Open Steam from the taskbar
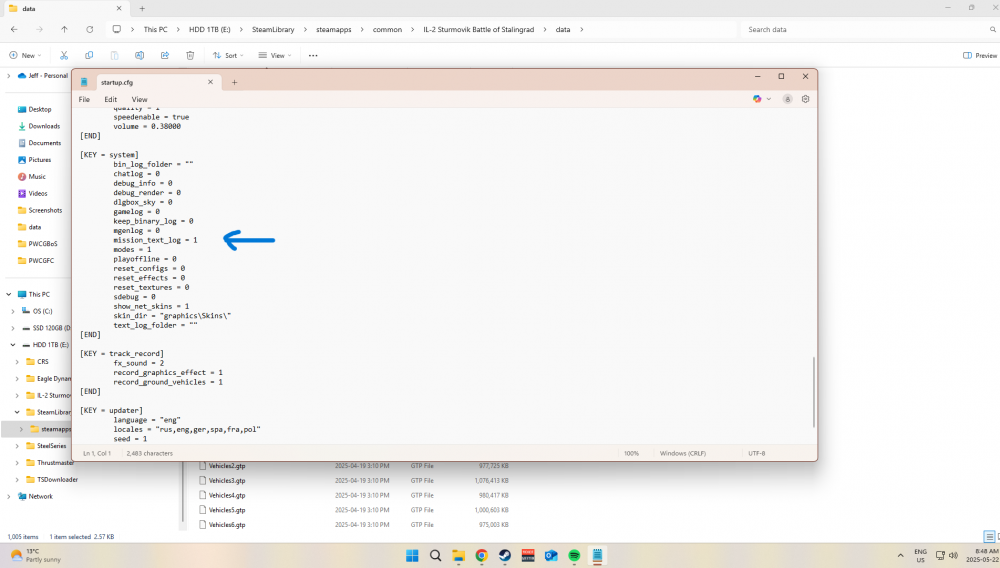The width and height of the screenshot is (1000, 568). click(x=504, y=556)
